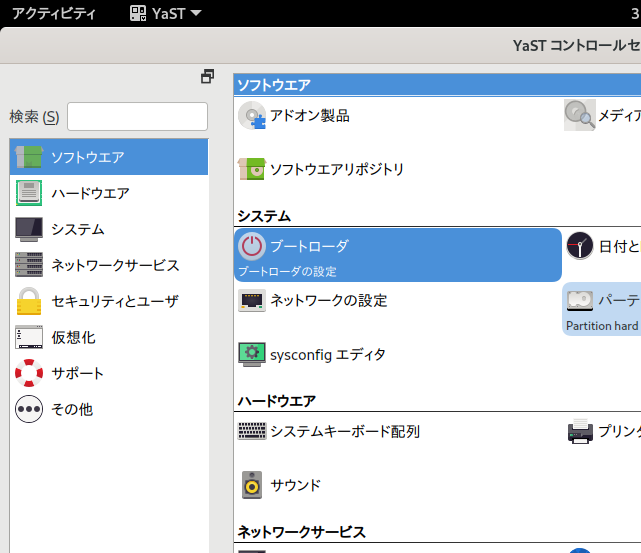Click the Partition hard description text

pos(602,326)
